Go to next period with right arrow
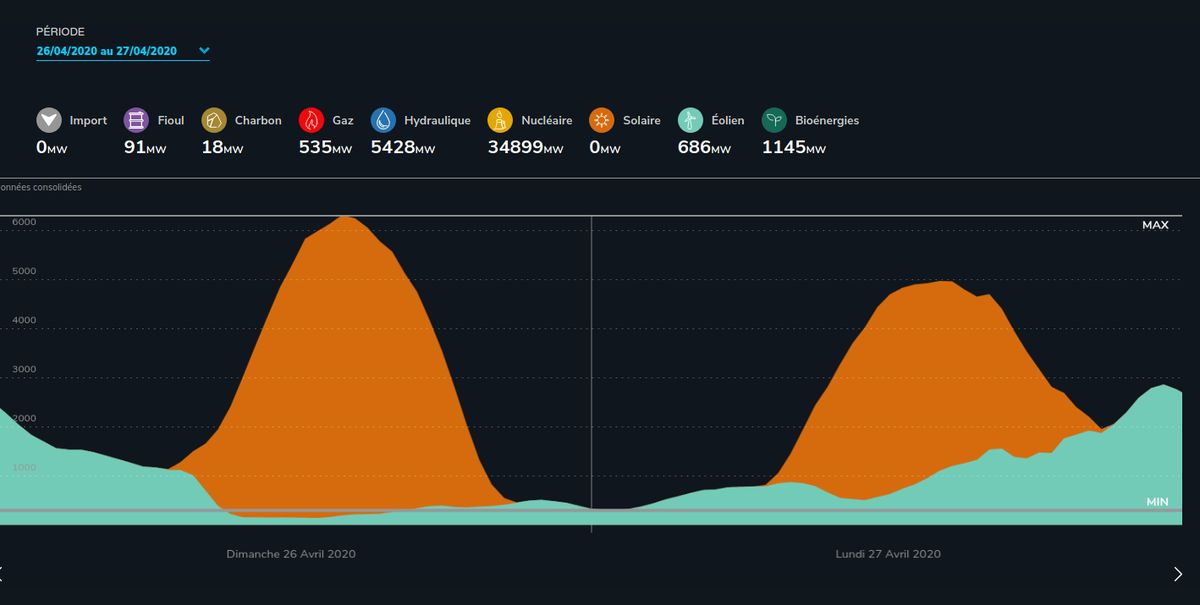 1178,573
